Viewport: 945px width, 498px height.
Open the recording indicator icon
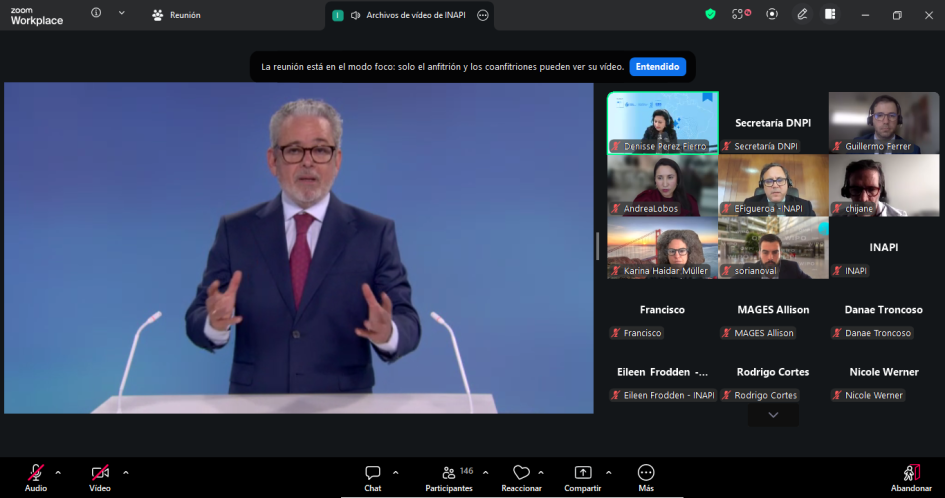point(772,14)
